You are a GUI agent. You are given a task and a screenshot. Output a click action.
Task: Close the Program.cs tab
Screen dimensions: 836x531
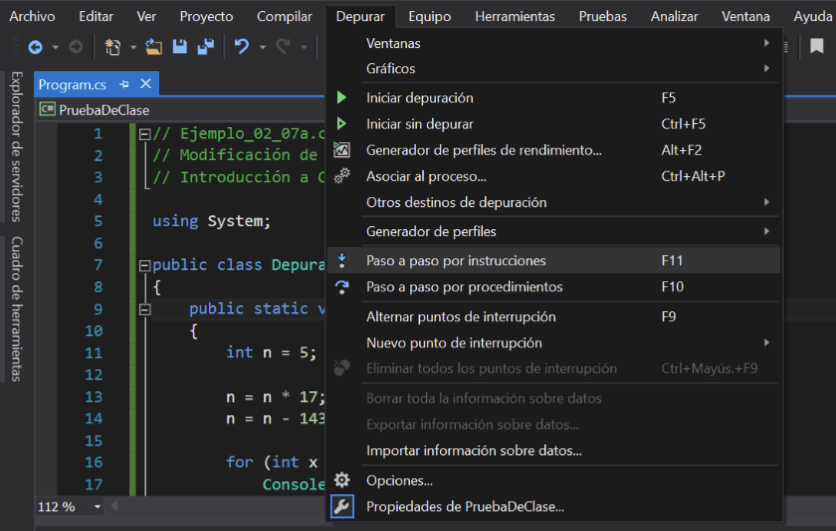pyautogui.click(x=146, y=84)
